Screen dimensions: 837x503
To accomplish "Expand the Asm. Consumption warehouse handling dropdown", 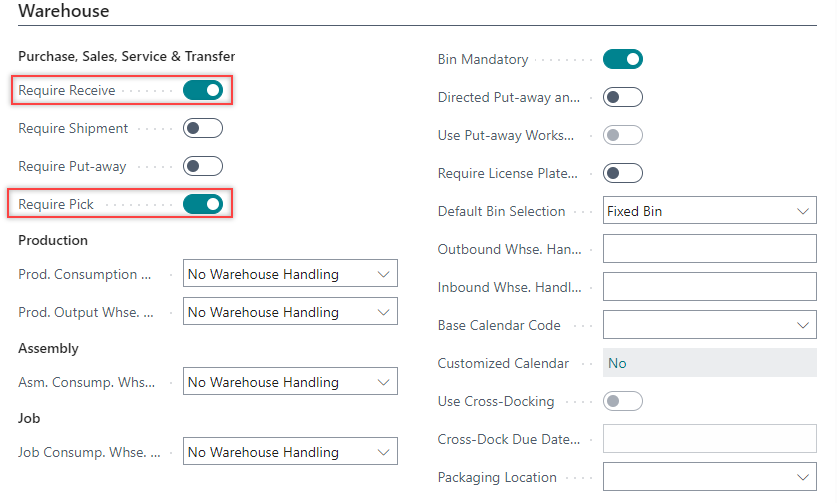I will tap(290, 382).
